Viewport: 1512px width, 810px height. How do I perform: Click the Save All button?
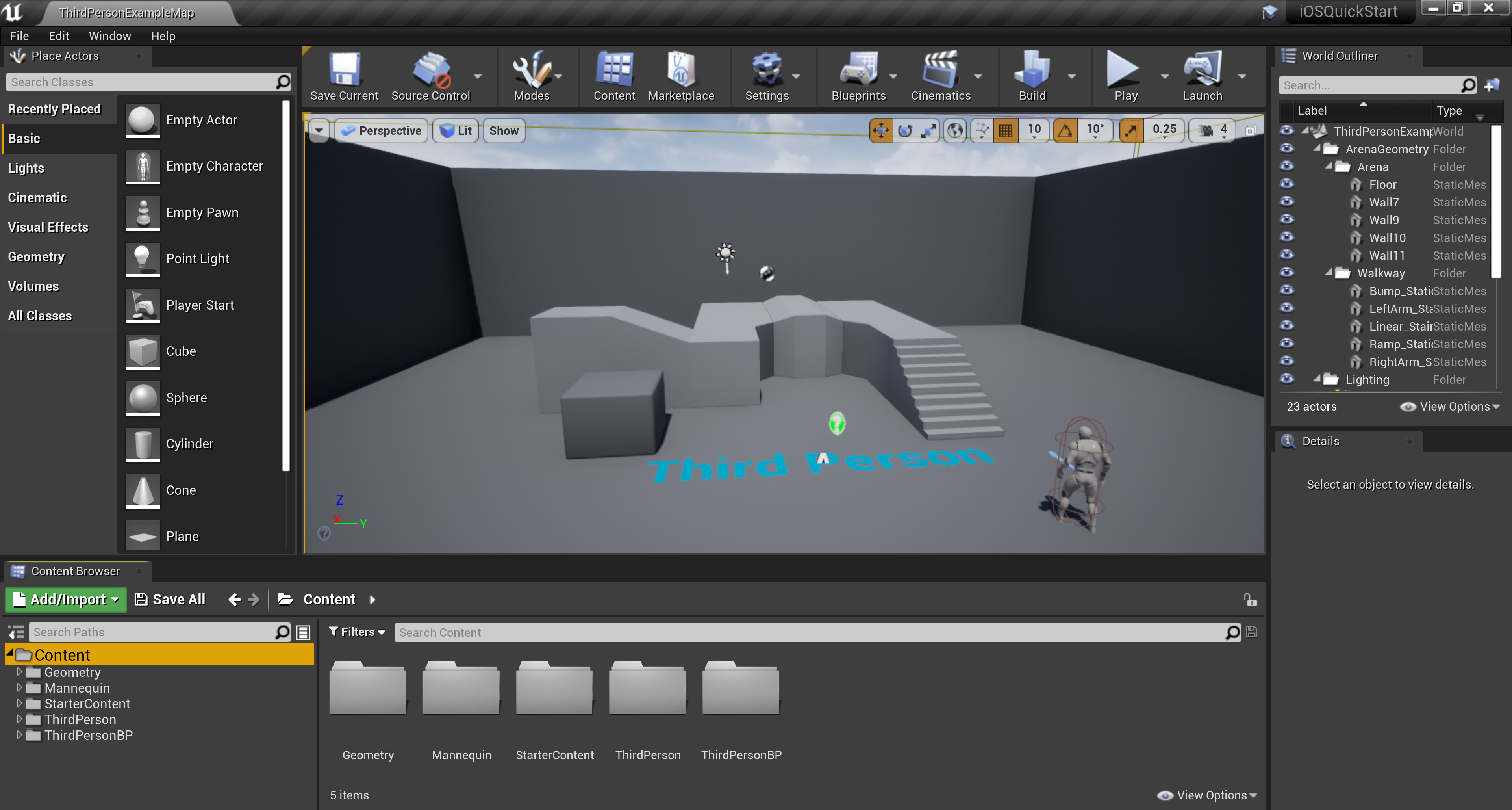tap(170, 599)
